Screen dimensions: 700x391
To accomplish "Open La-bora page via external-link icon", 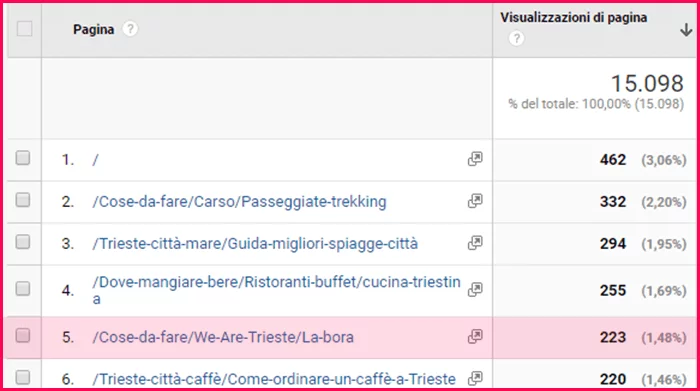I will pos(475,337).
